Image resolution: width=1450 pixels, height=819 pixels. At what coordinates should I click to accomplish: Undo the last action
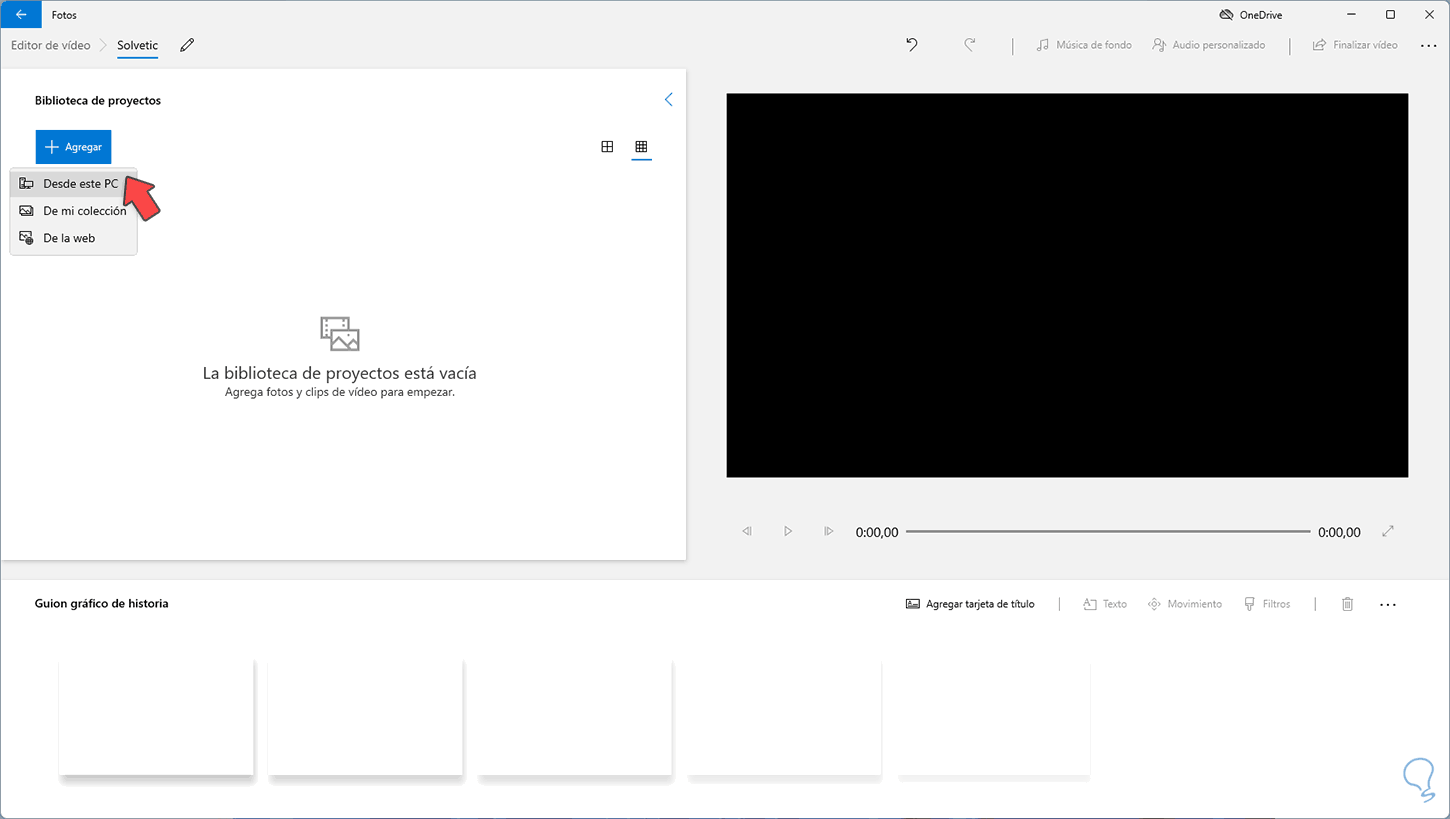[912, 45]
